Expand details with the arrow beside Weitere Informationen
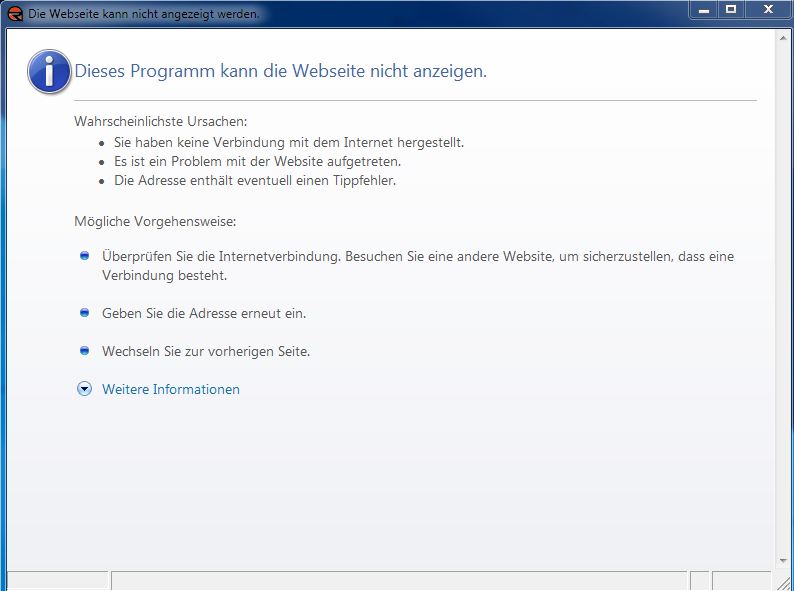 point(85,389)
